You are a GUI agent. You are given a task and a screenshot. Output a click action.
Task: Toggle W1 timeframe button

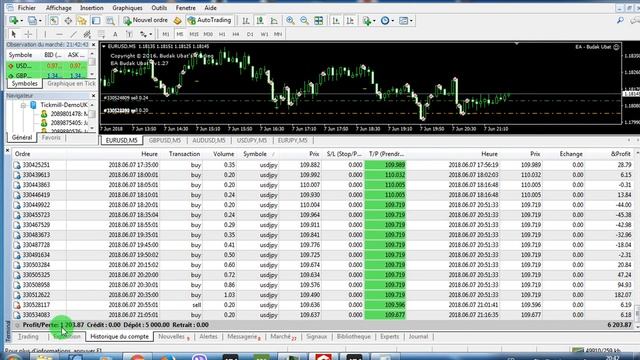tap(264, 34)
